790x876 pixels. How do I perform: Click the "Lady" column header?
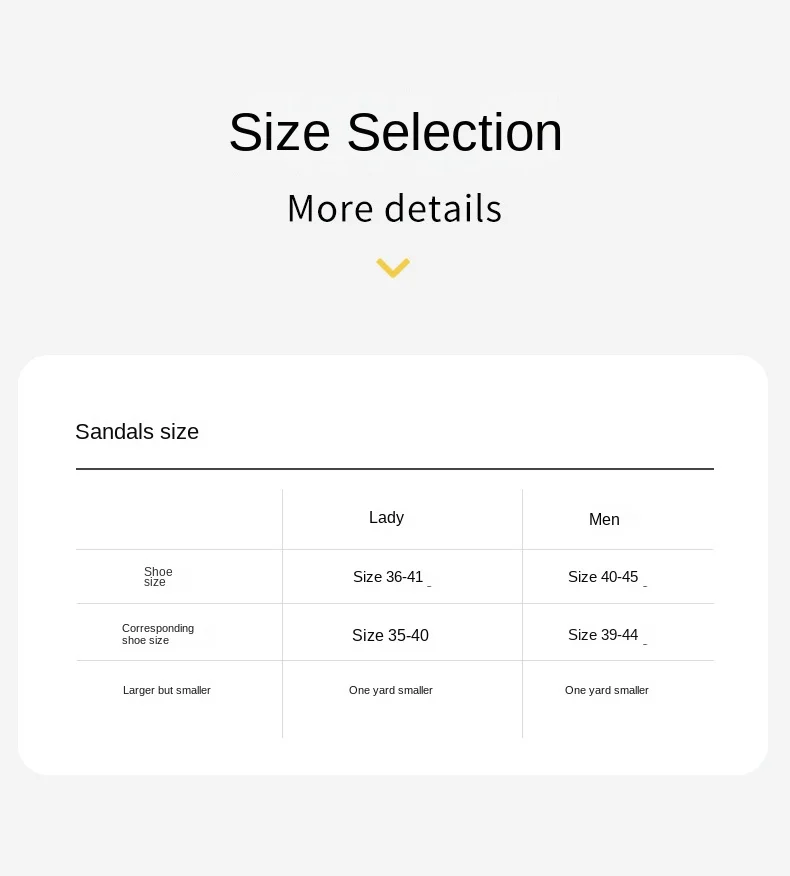386,518
